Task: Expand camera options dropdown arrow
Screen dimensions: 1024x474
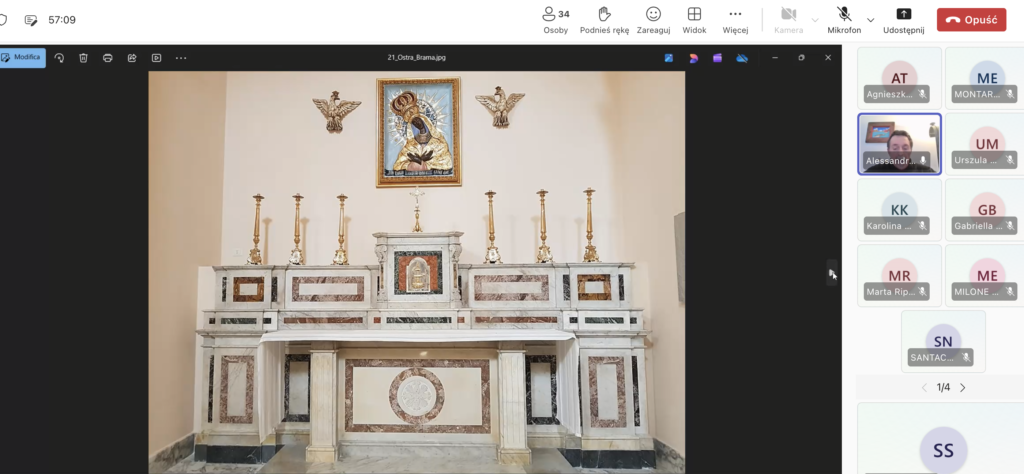Action: click(x=814, y=19)
